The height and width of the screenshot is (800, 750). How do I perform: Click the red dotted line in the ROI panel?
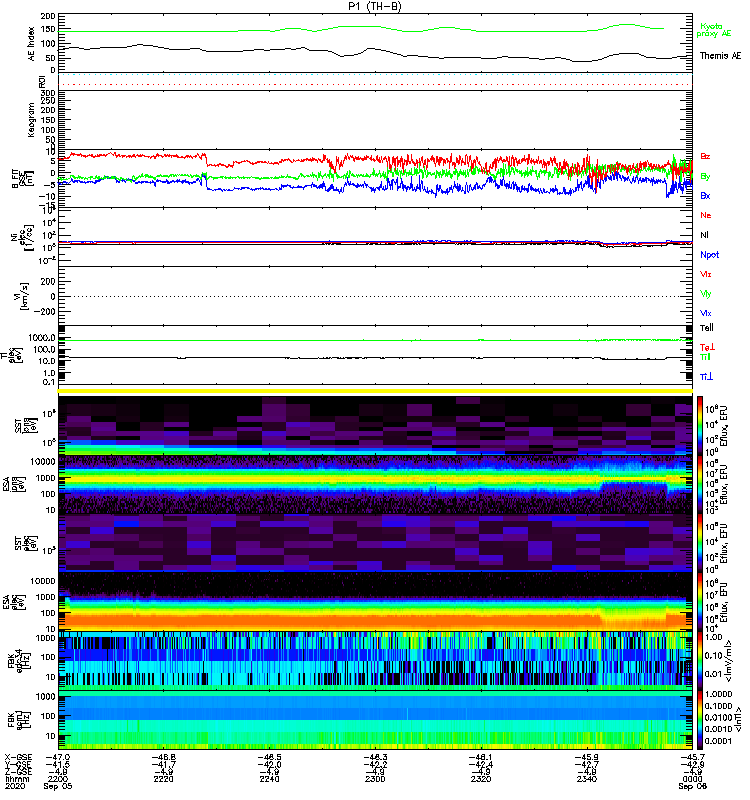(x=375, y=84)
